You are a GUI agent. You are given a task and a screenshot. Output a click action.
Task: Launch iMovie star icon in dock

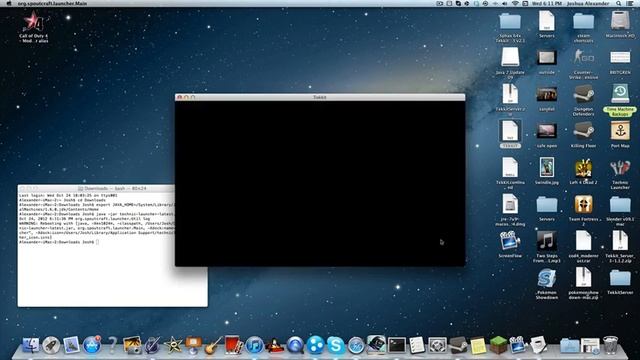click(x=173, y=345)
